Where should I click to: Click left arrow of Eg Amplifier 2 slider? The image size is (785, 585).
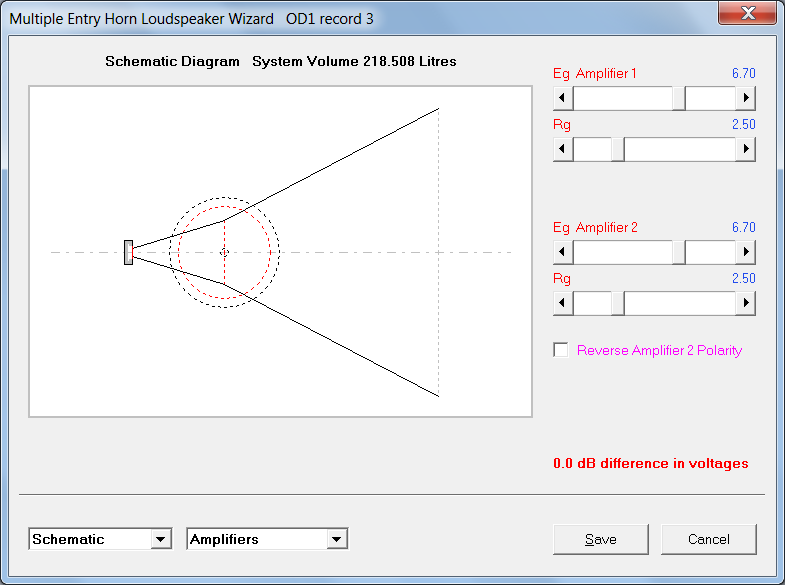(563, 252)
